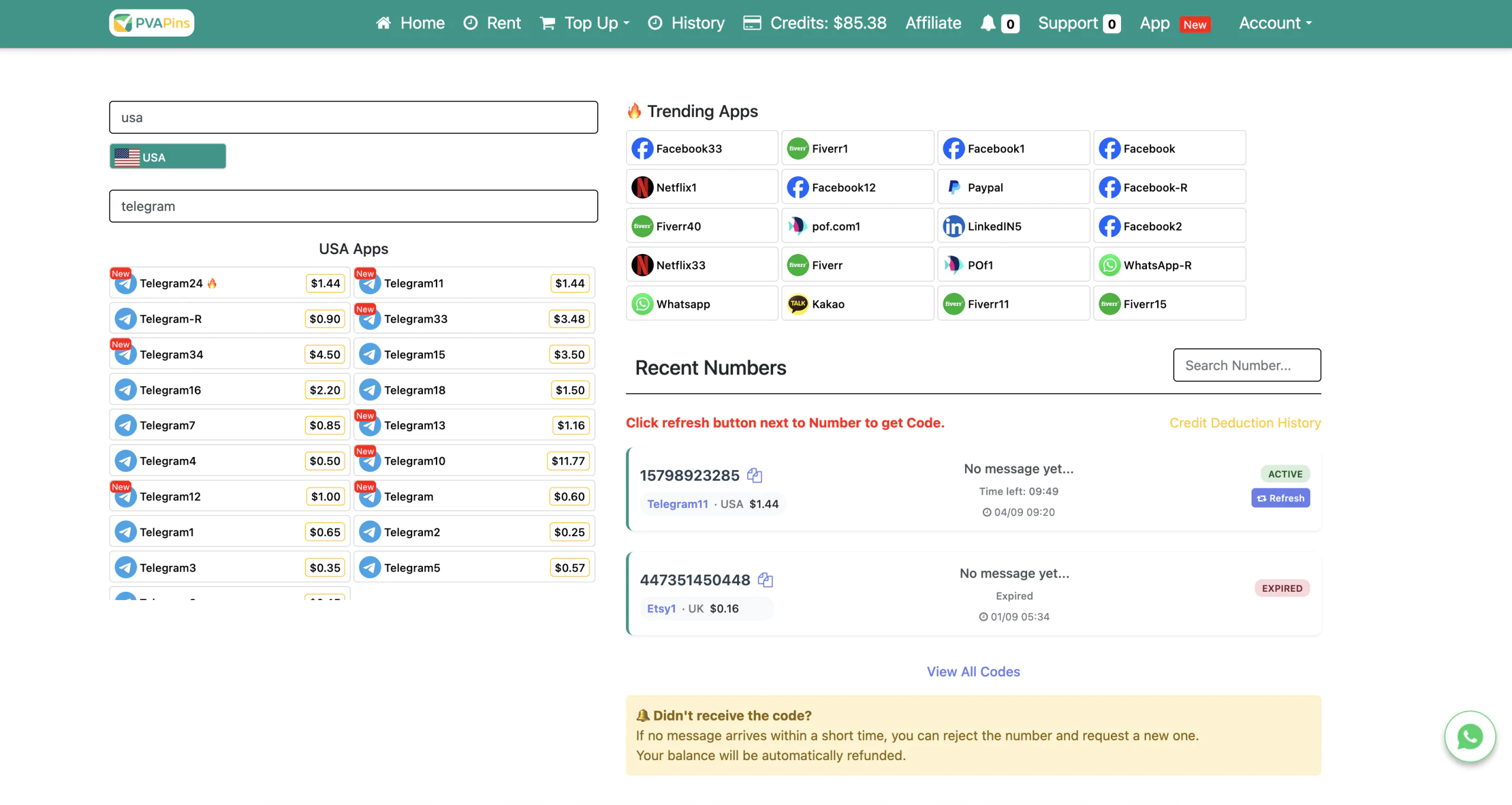Choose Telegram15 priced $3.50
The height and width of the screenshot is (805, 1512).
(474, 354)
